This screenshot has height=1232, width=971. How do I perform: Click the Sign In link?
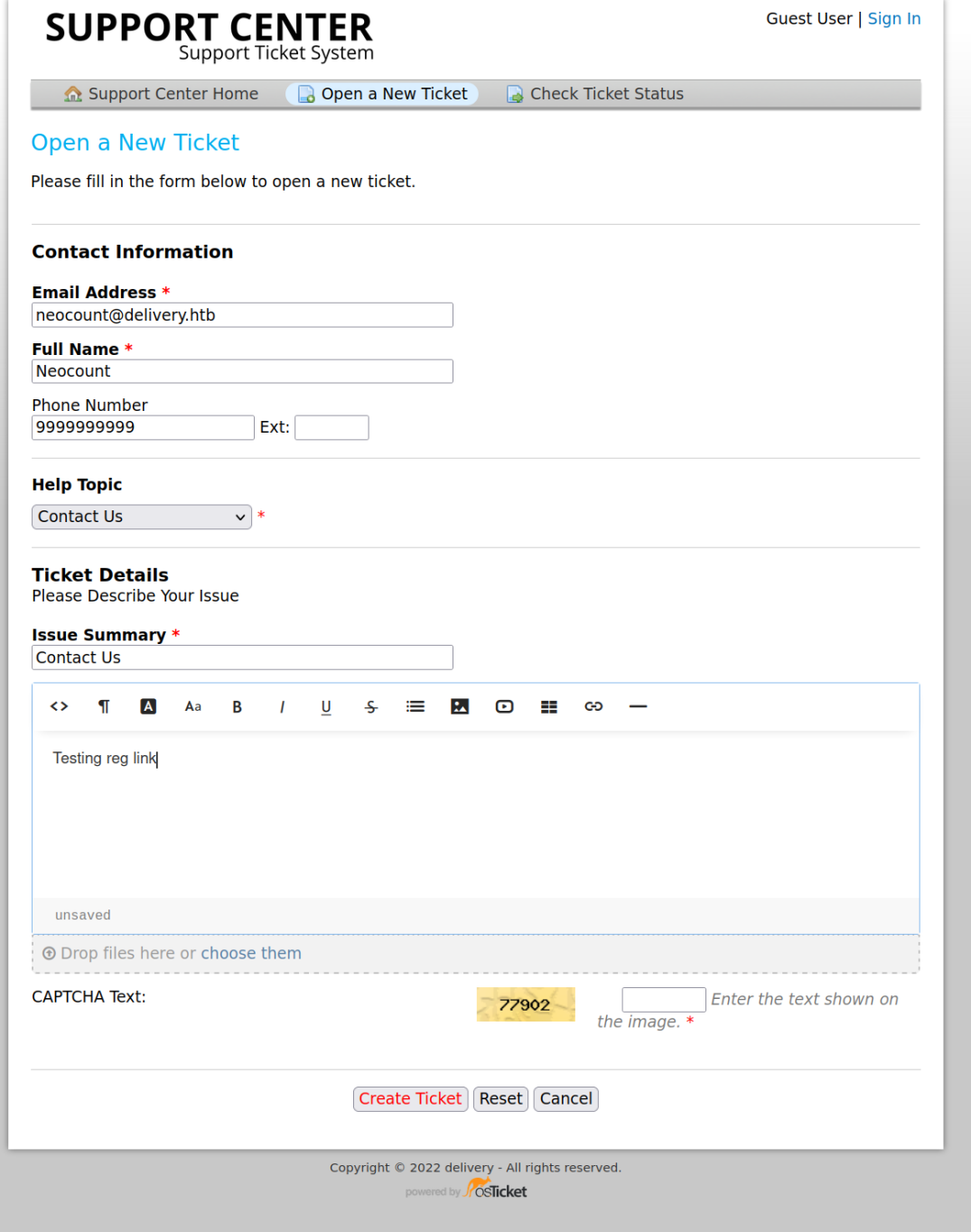pyautogui.click(x=893, y=19)
